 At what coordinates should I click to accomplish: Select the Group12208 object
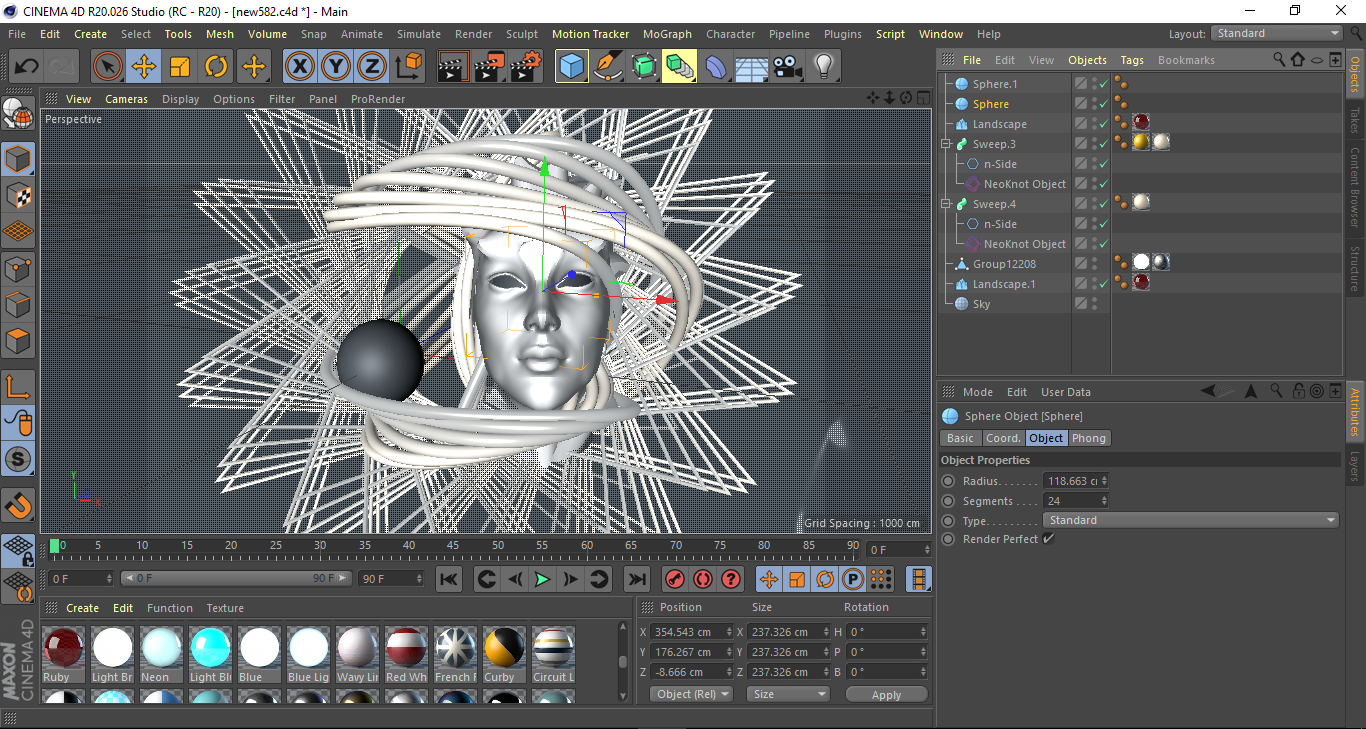point(1004,264)
